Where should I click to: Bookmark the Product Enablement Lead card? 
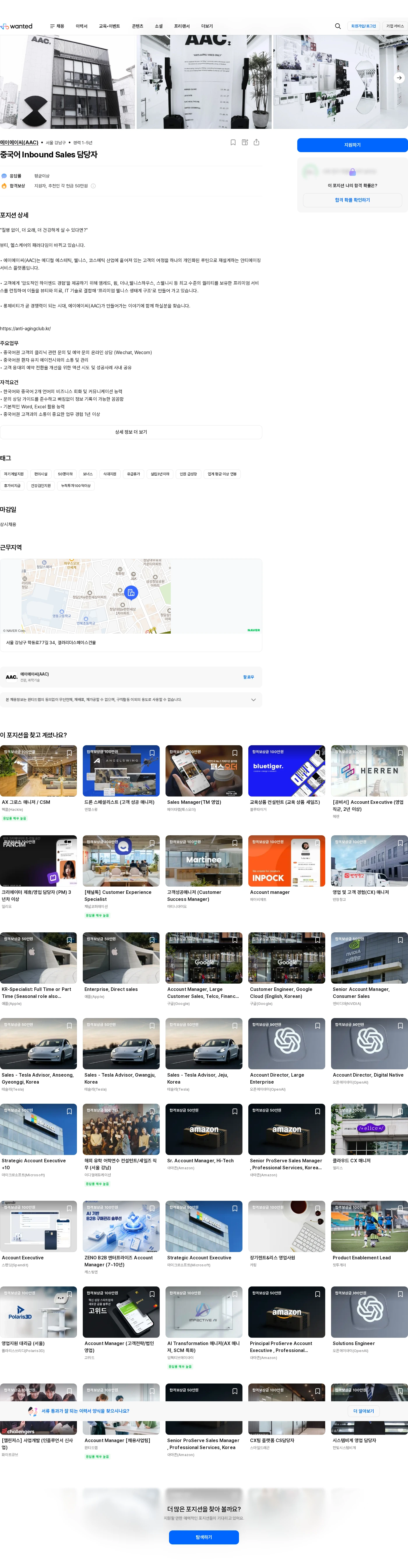(x=401, y=1208)
